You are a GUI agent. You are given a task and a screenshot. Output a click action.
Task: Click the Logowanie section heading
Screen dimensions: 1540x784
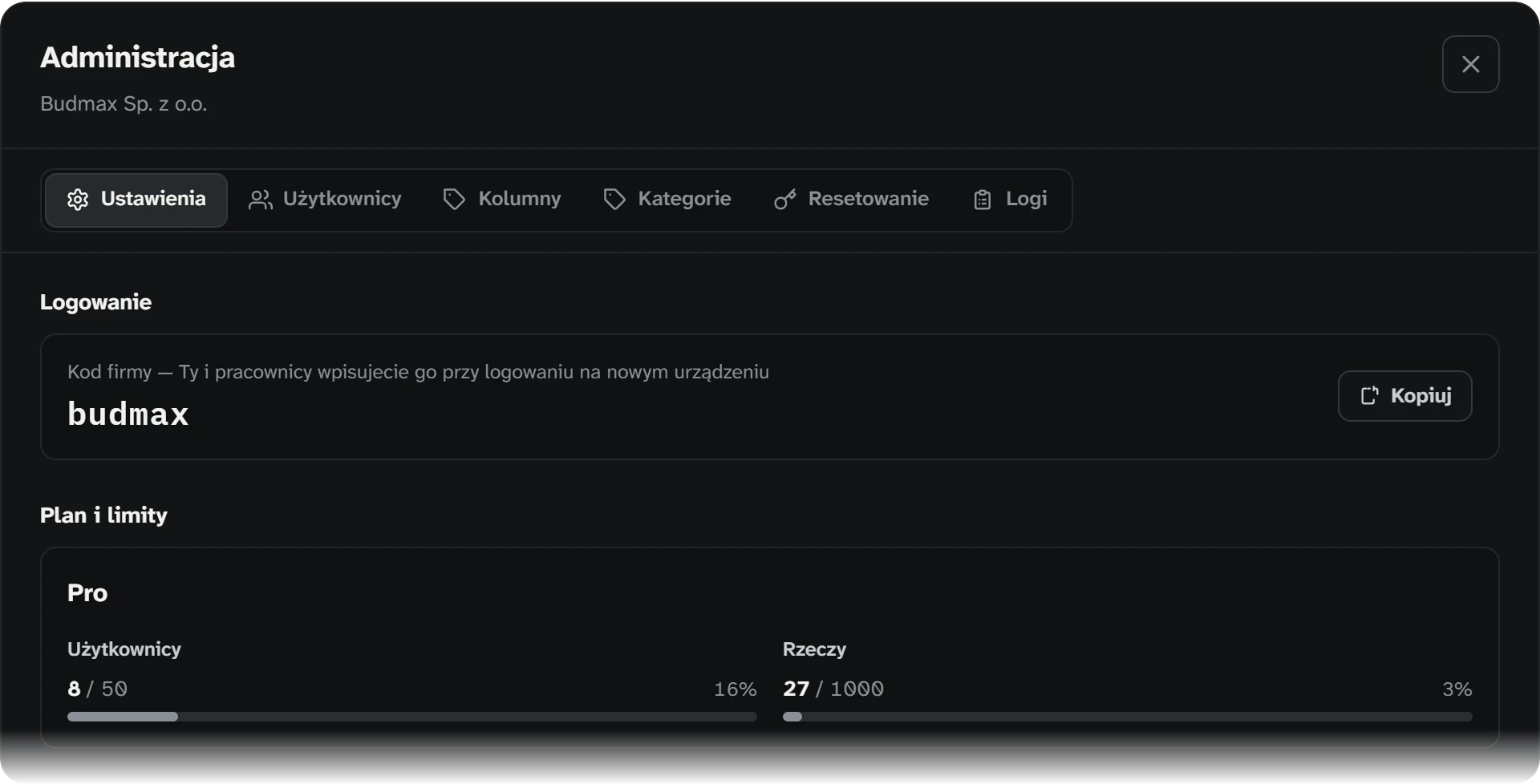click(x=95, y=302)
